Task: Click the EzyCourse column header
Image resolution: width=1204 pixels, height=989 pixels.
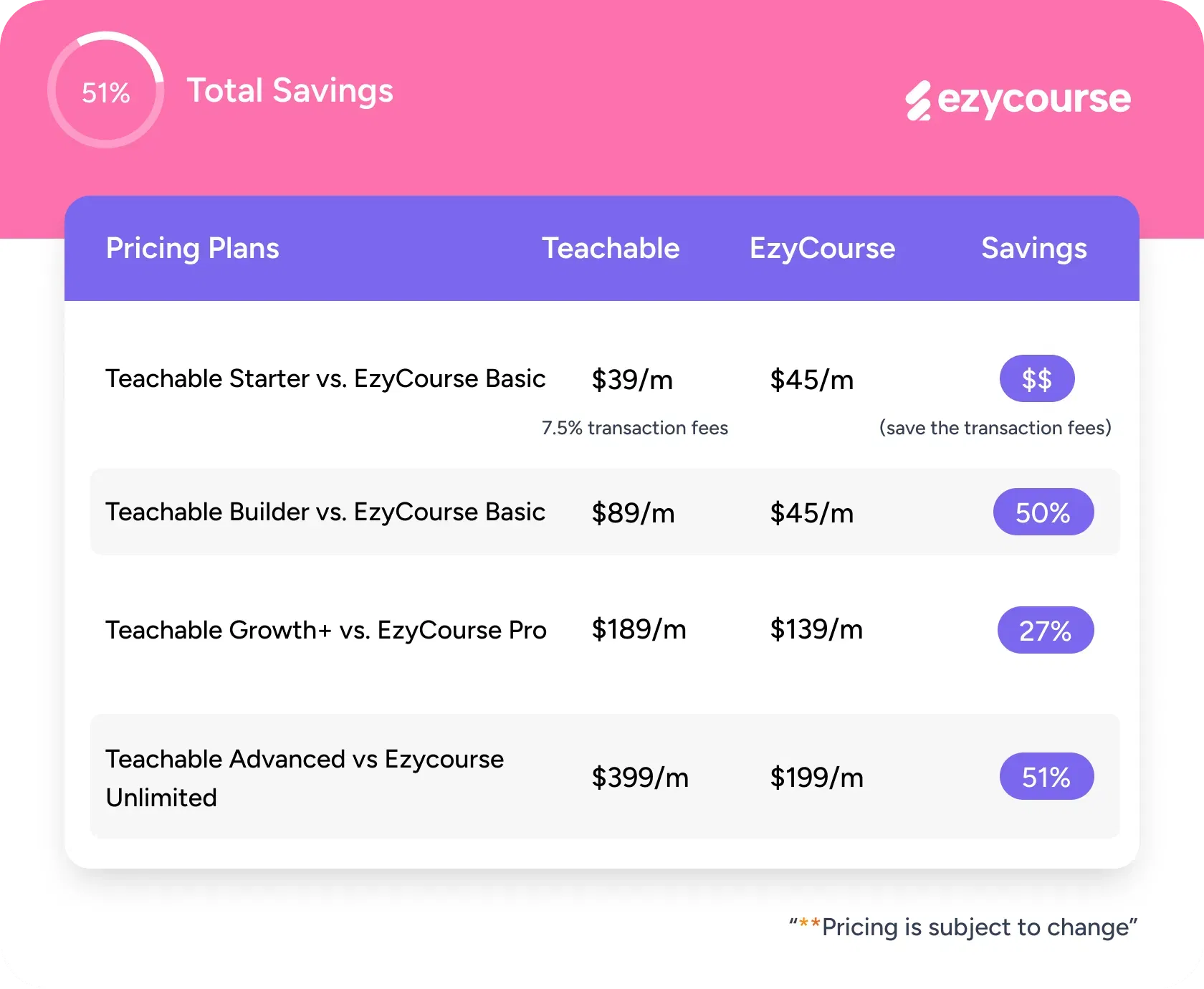Action: pyautogui.click(x=823, y=249)
